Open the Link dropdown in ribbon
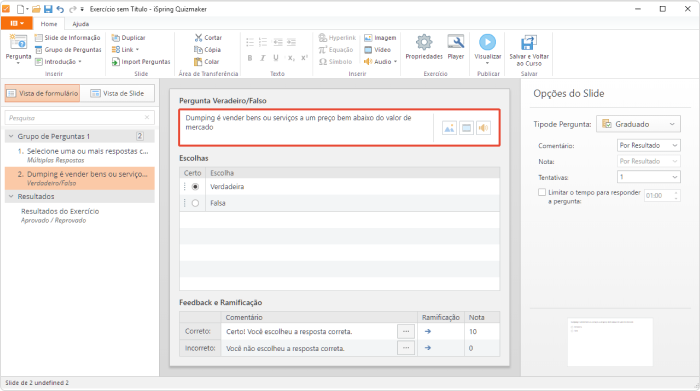This screenshot has height=391, width=700. pyautogui.click(x=125, y=50)
